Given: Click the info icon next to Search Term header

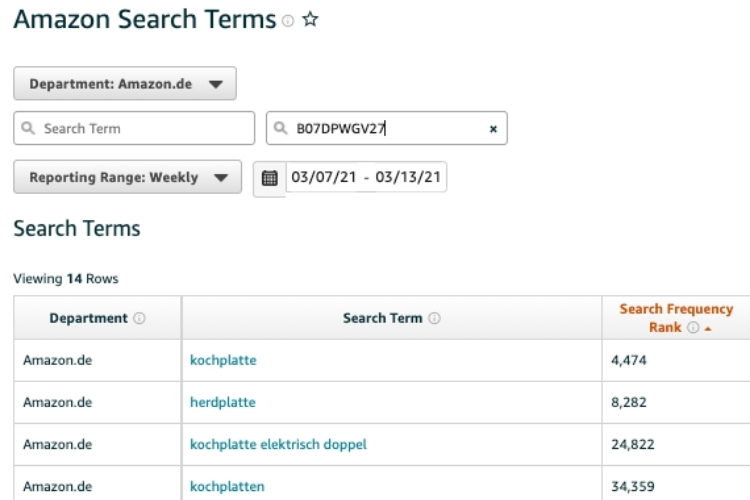Looking at the screenshot, I should coord(434,318).
